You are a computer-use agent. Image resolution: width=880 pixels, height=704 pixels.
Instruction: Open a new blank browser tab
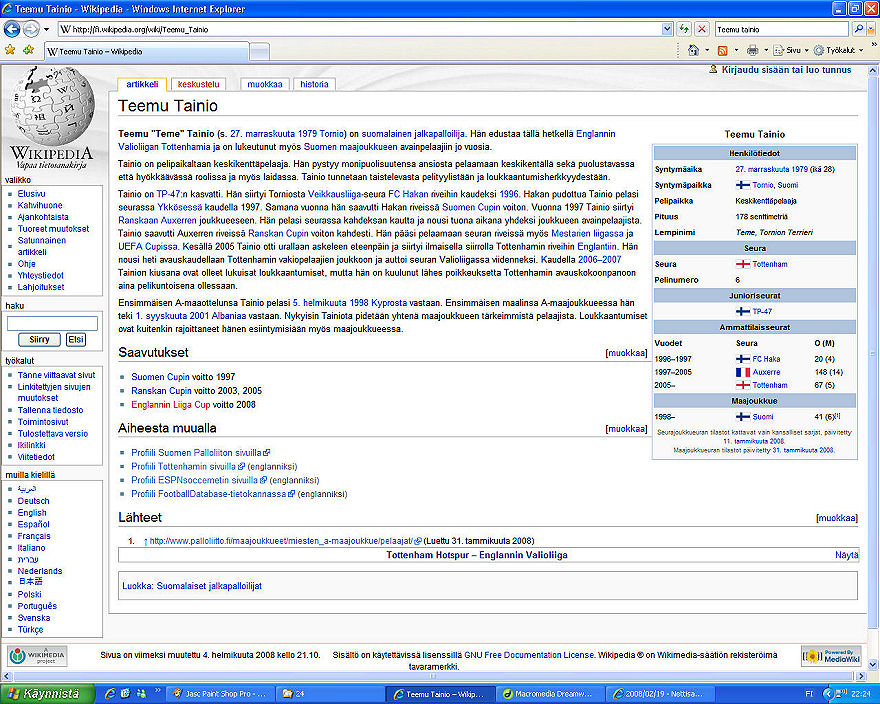259,52
